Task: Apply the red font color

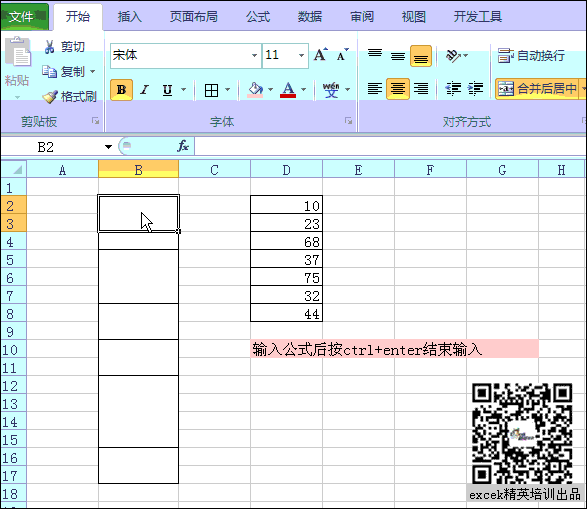Action: tap(288, 90)
